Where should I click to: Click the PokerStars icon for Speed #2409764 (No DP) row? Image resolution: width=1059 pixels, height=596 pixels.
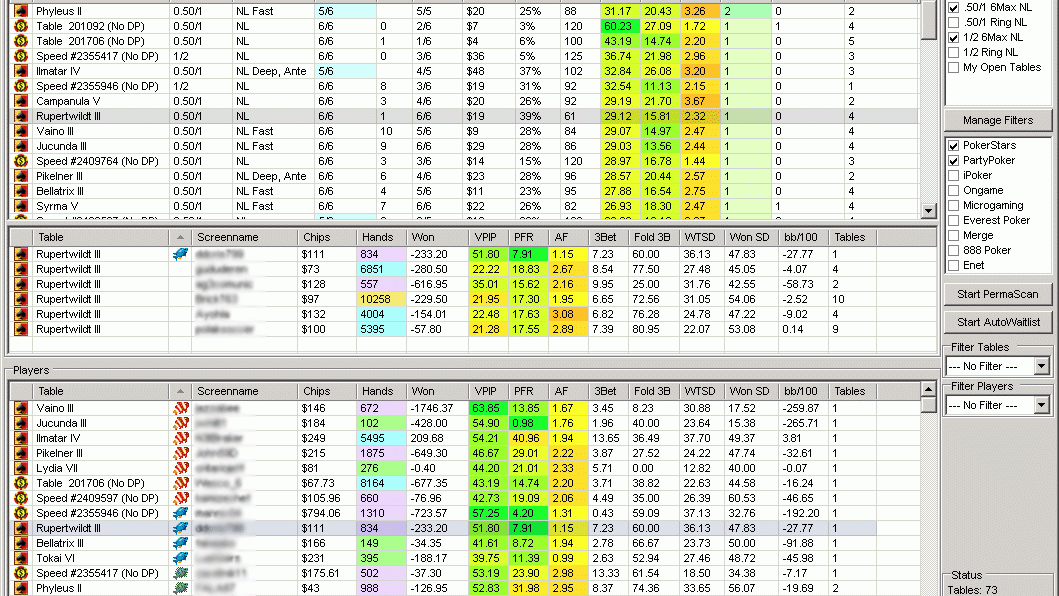pyautogui.click(x=21, y=162)
